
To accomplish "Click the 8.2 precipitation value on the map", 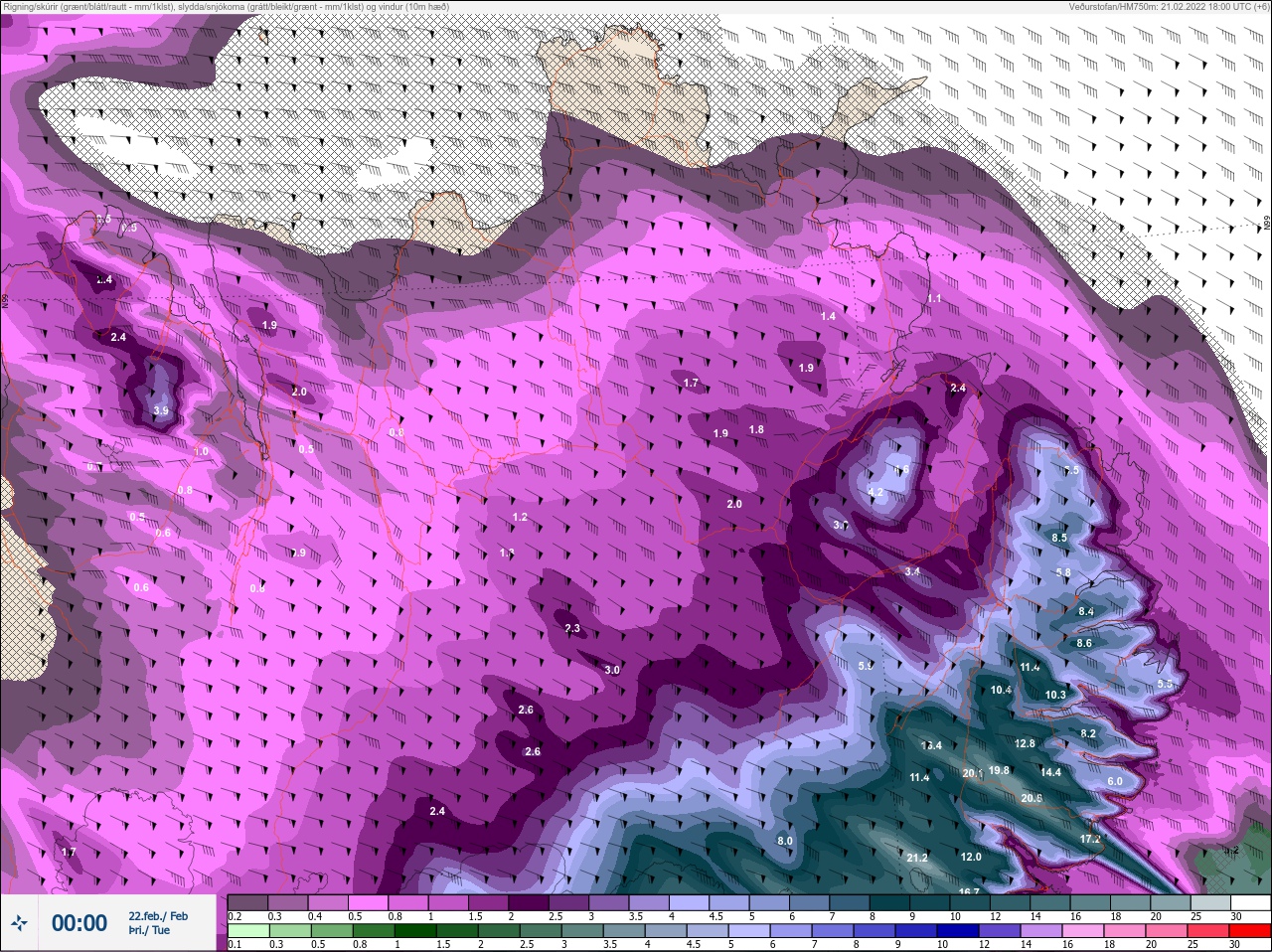I will (1088, 733).
